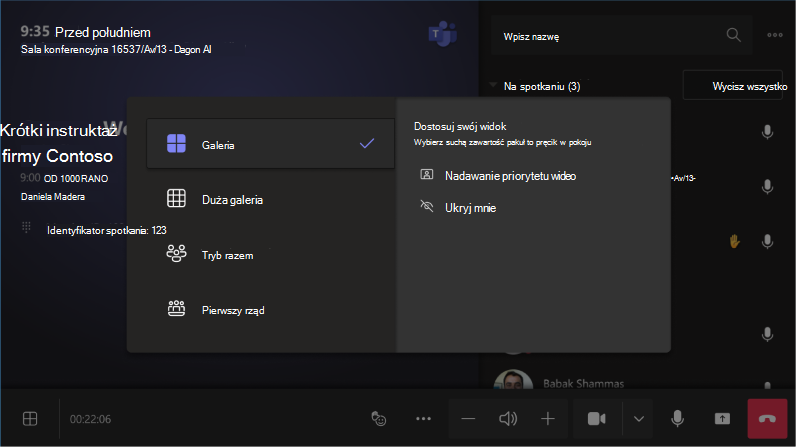Click the Galeria grid icon
Screen dimensions: 796x447
coord(176,144)
